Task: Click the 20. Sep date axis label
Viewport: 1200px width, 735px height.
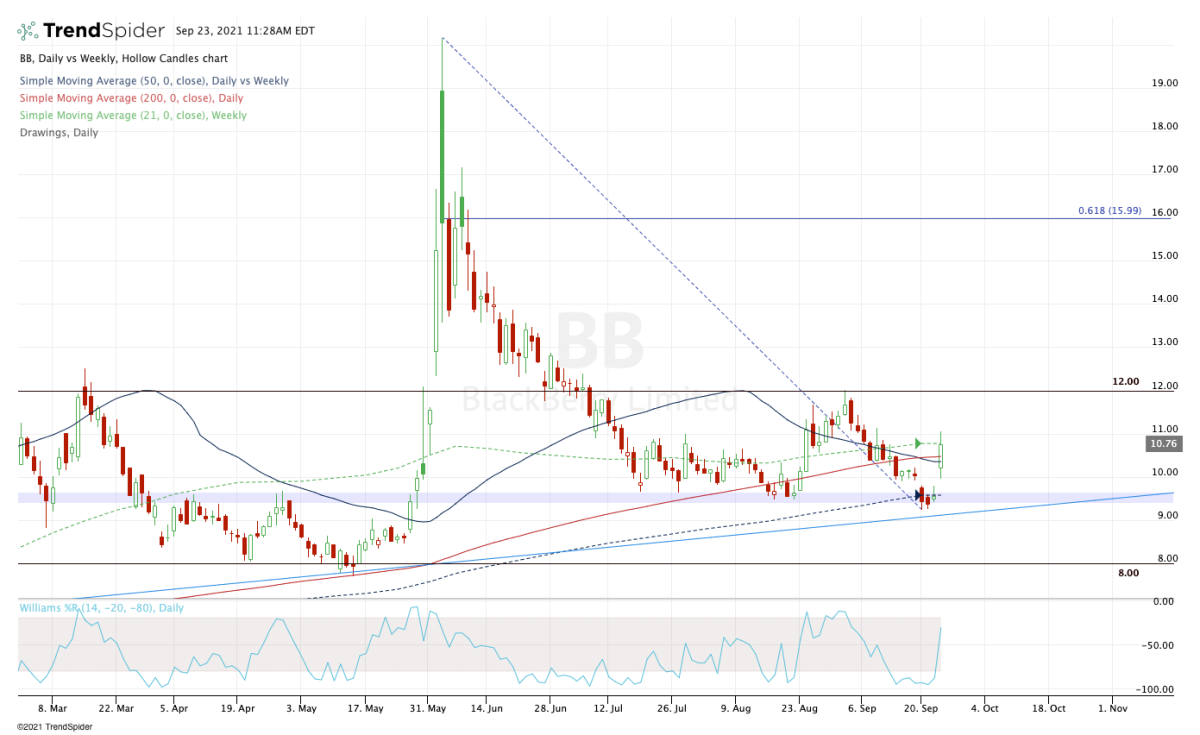Action: pos(921,706)
